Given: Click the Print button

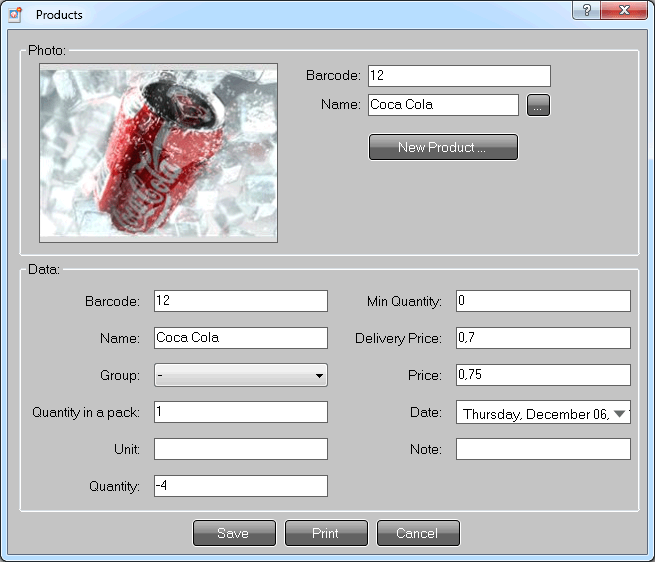Looking at the screenshot, I should coord(326,533).
